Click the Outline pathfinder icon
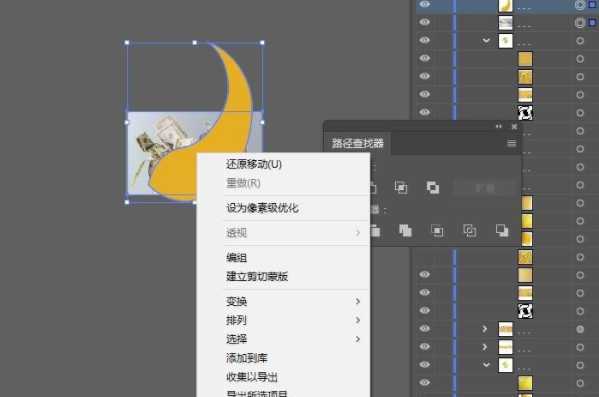The width and height of the screenshot is (599, 397). pyautogui.click(x=469, y=230)
